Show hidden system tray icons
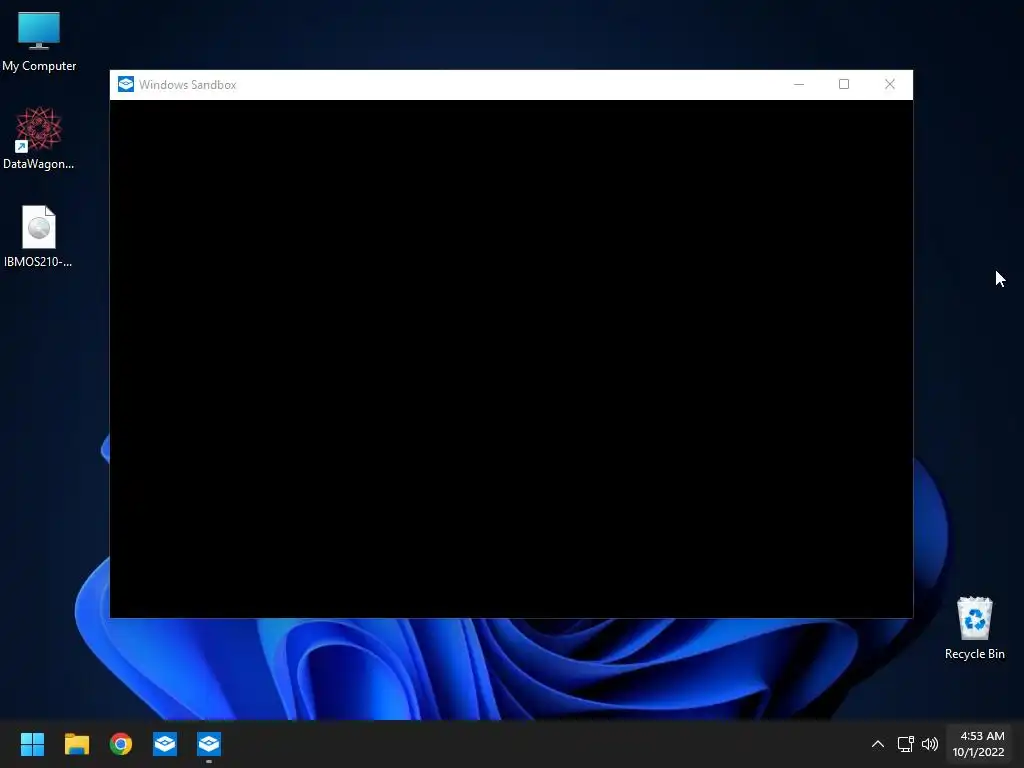 point(878,744)
